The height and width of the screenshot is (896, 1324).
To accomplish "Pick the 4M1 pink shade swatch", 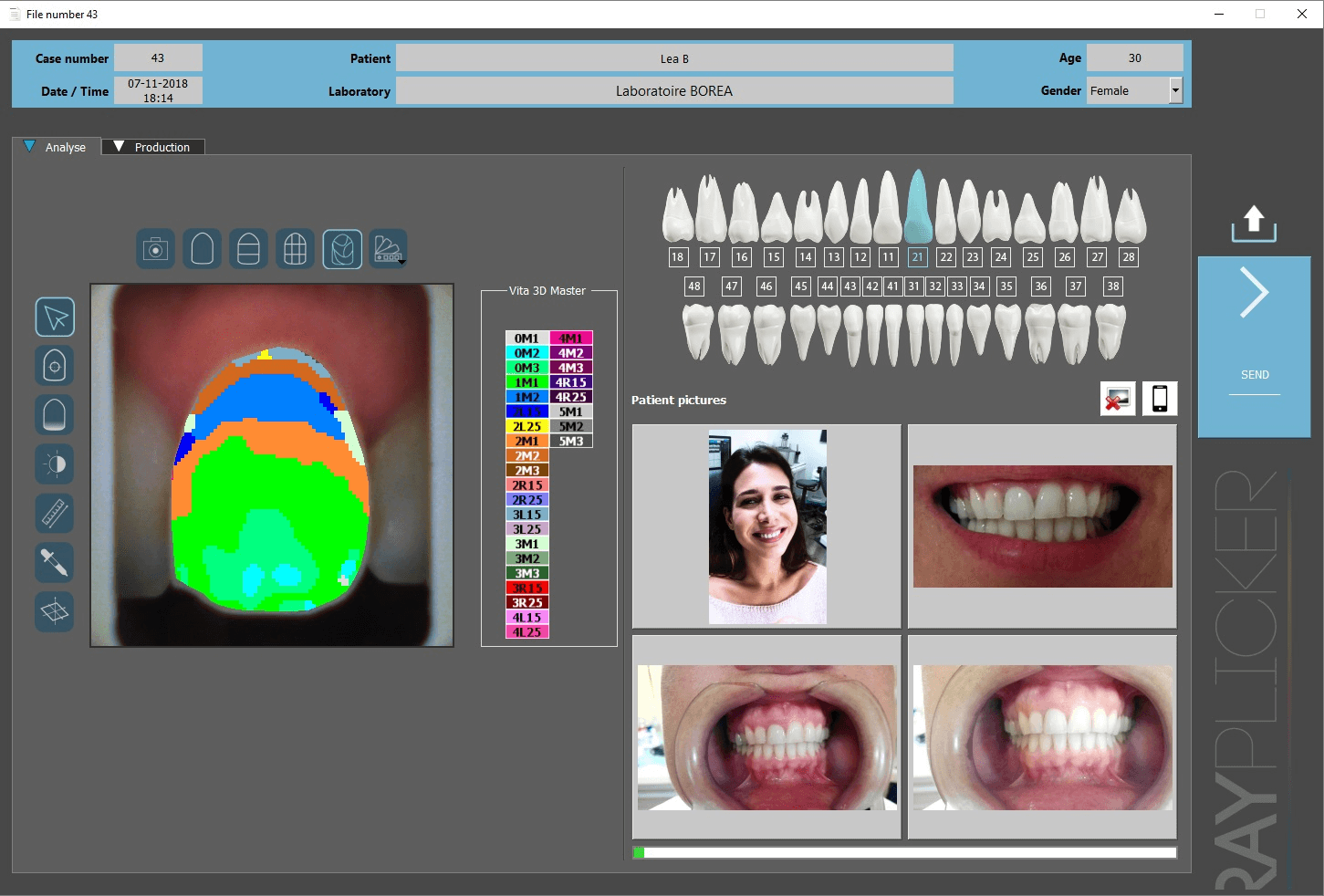I will coord(571,339).
